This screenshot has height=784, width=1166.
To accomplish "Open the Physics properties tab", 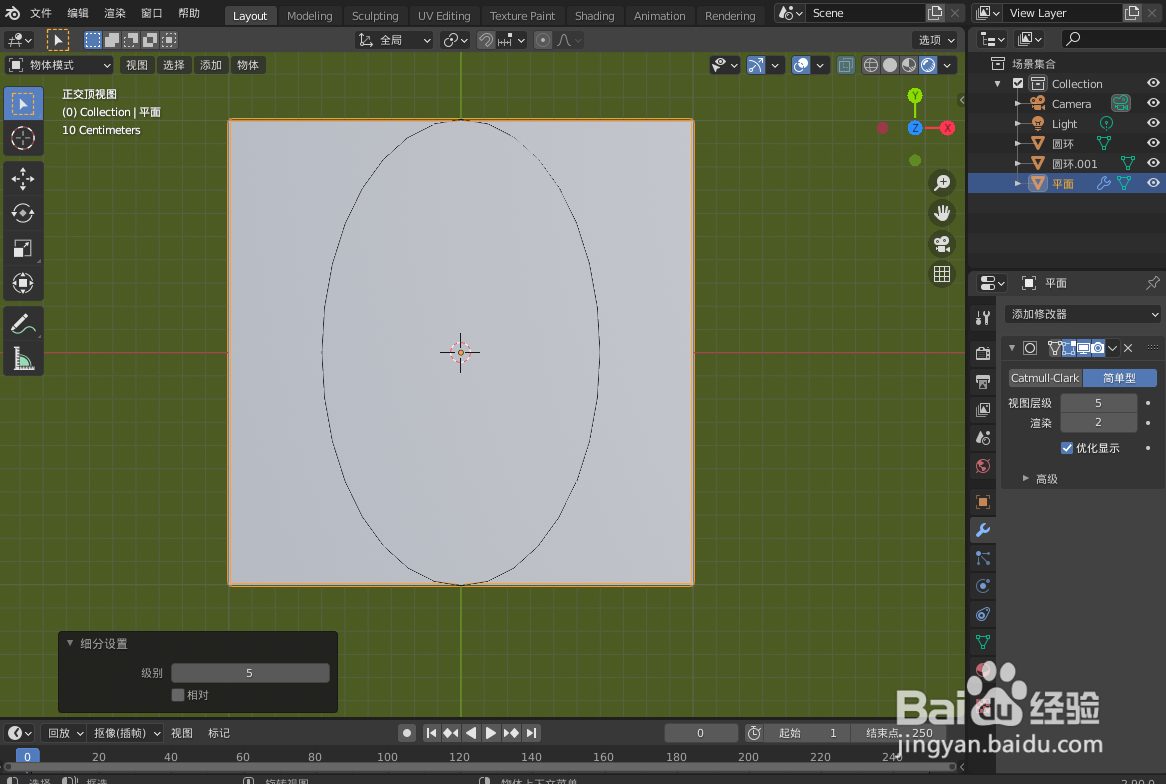I will tap(983, 588).
